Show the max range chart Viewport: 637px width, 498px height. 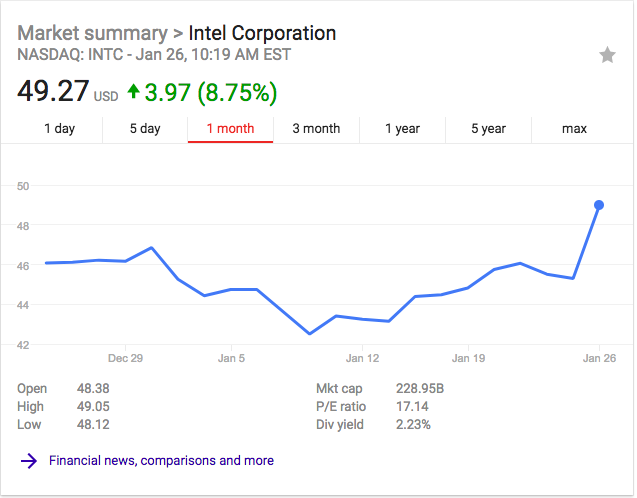(574, 128)
